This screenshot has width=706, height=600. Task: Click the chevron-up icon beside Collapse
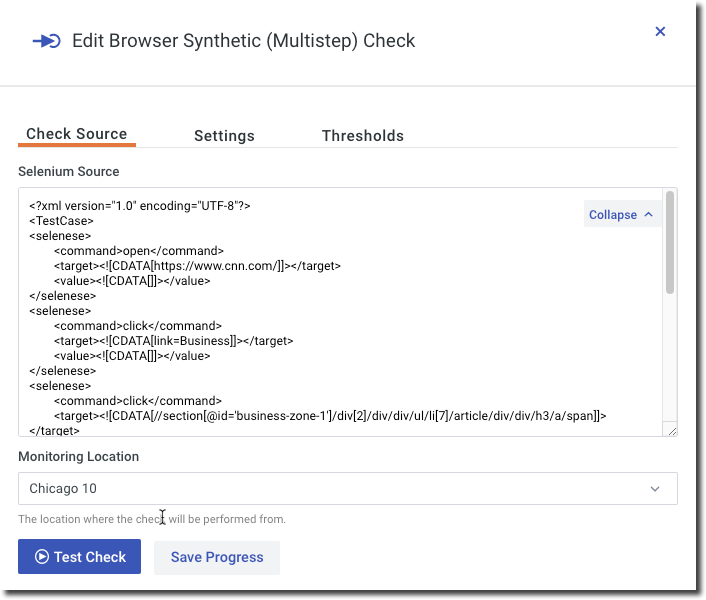click(648, 215)
